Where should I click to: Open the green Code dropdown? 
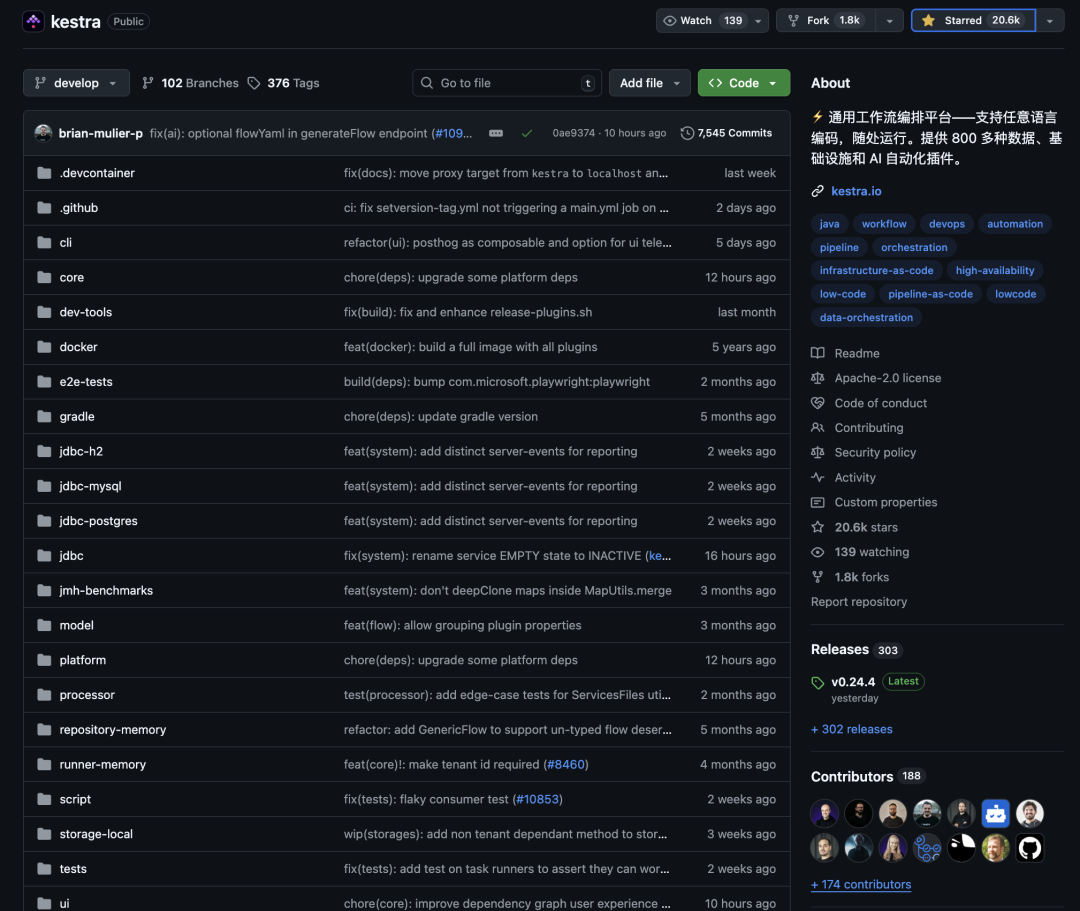tap(744, 83)
